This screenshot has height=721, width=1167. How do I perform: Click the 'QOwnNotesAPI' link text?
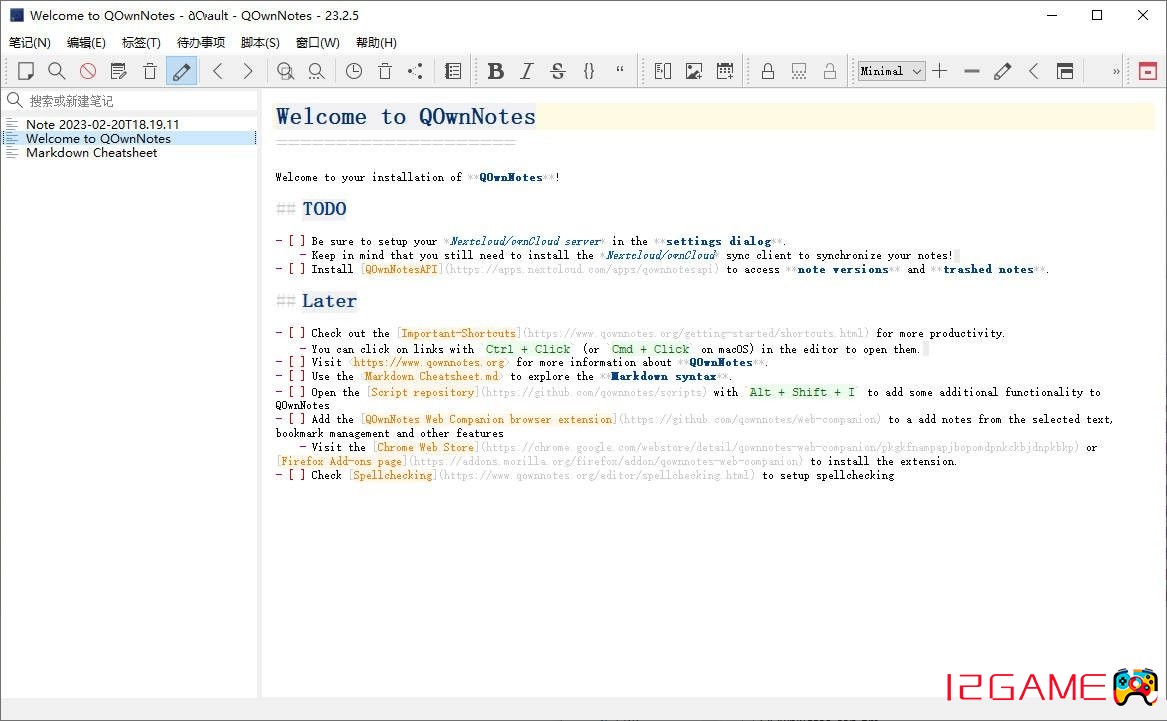401,269
